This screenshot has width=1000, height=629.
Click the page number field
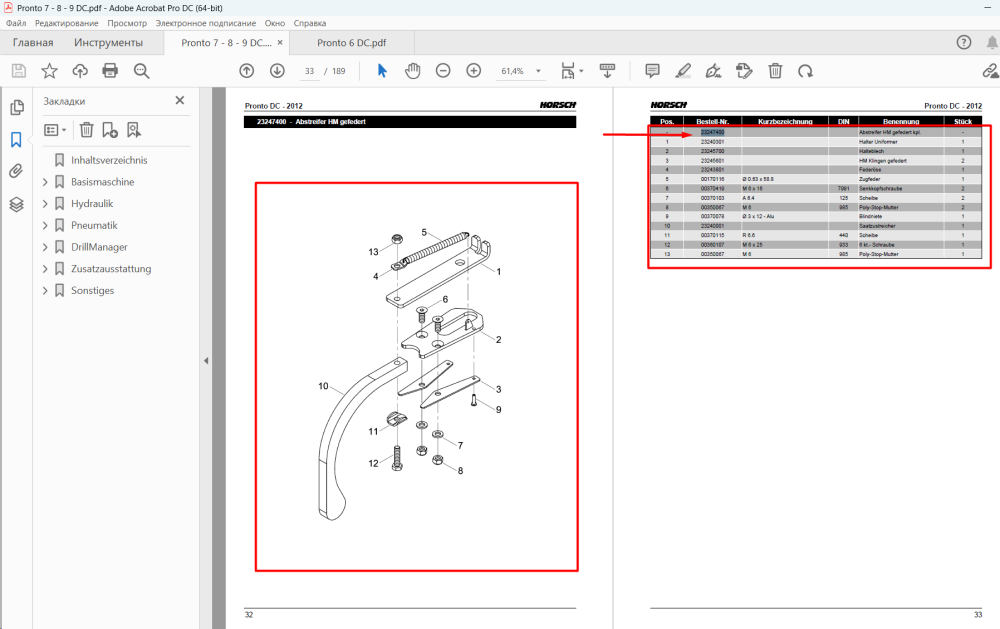click(309, 71)
